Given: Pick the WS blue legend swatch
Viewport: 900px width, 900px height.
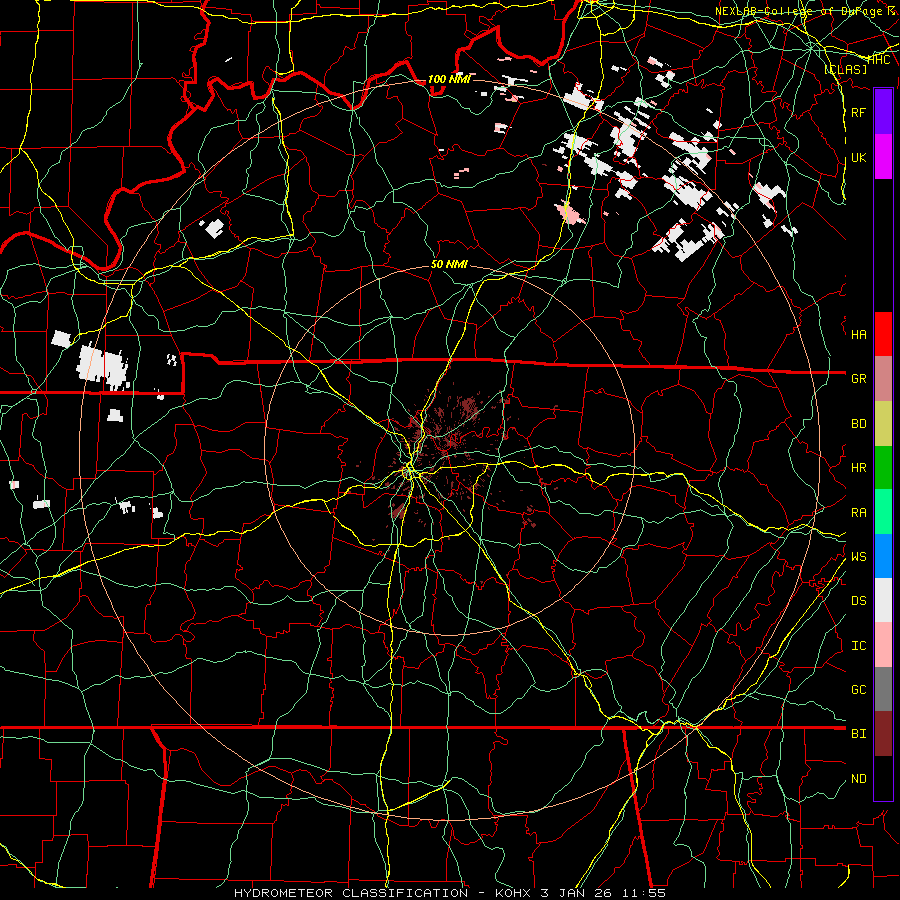Looking at the screenshot, I should (883, 556).
